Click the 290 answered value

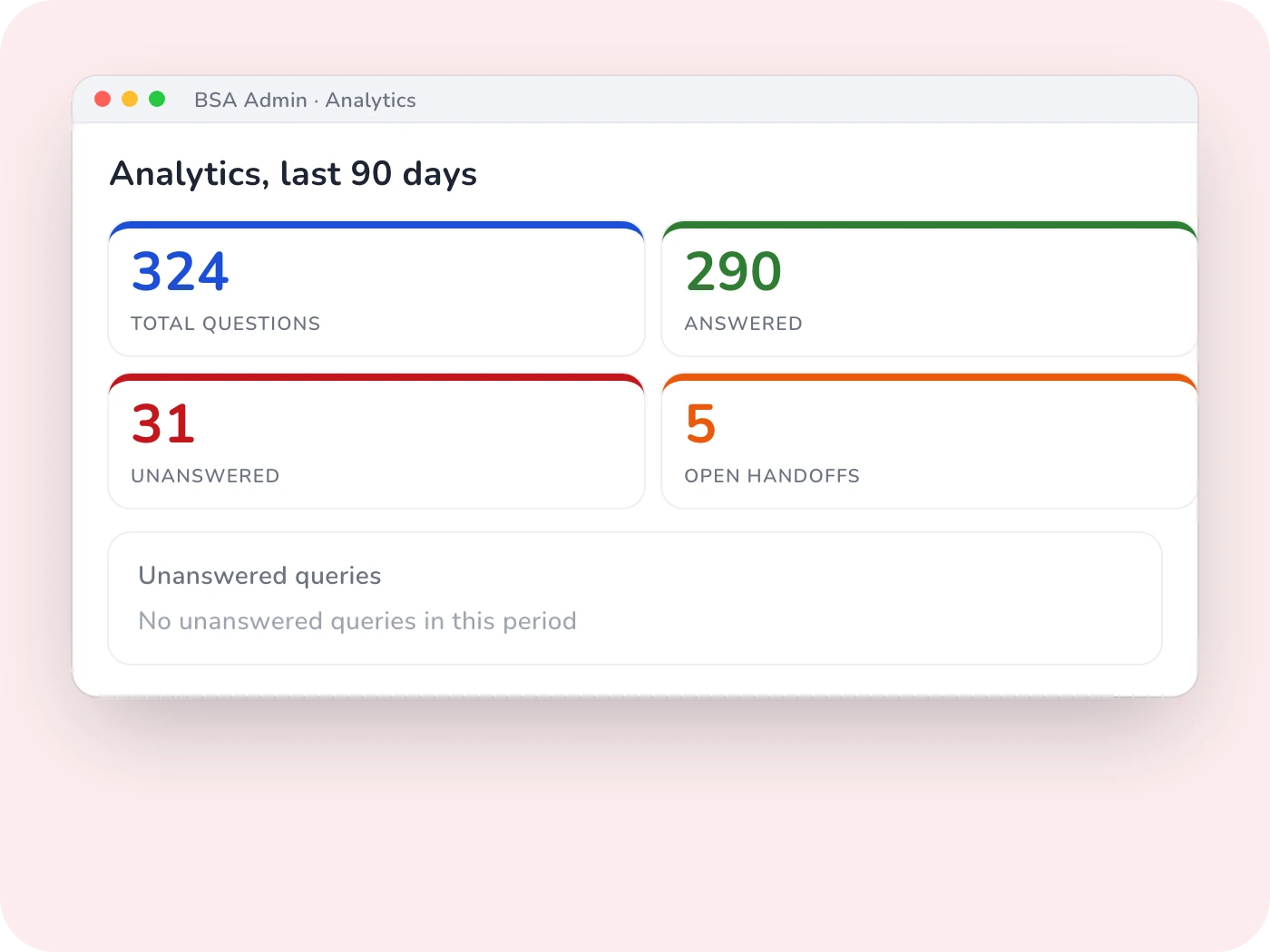tap(734, 271)
